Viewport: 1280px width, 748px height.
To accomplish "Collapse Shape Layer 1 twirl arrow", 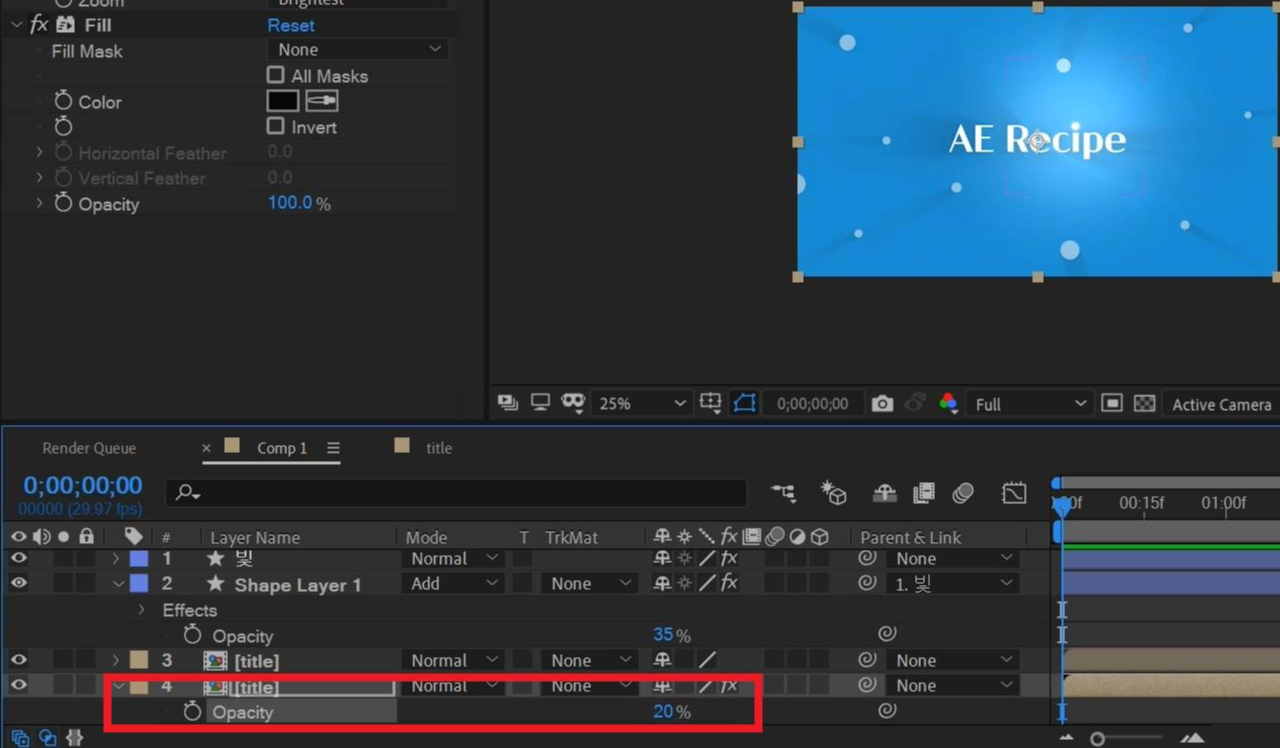I will (x=118, y=583).
